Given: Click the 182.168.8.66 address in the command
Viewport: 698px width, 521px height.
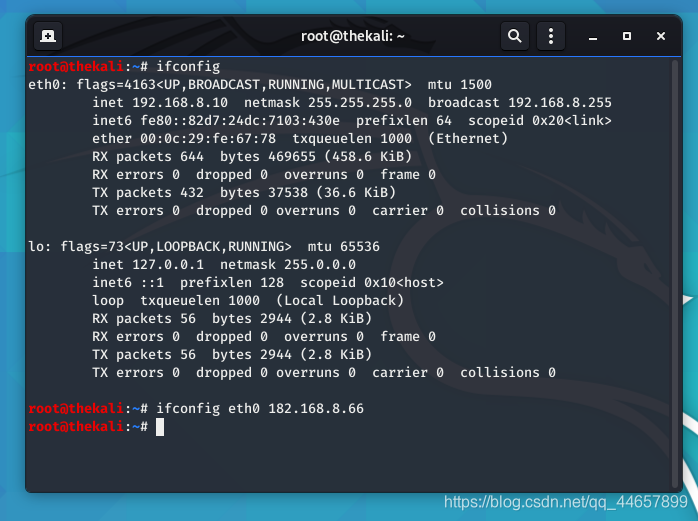Looking at the screenshot, I should [x=316, y=409].
